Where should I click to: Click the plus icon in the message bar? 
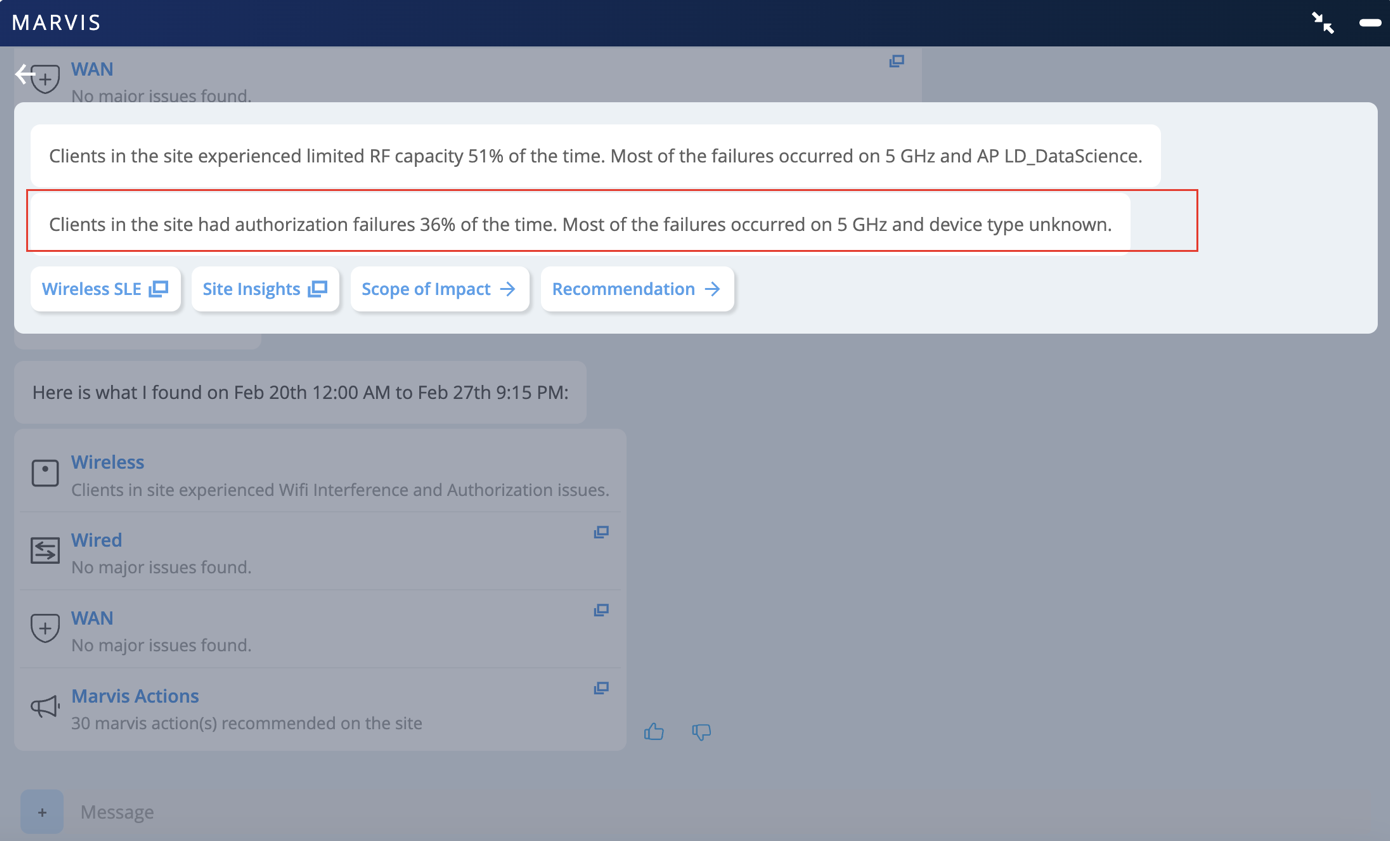[42, 811]
